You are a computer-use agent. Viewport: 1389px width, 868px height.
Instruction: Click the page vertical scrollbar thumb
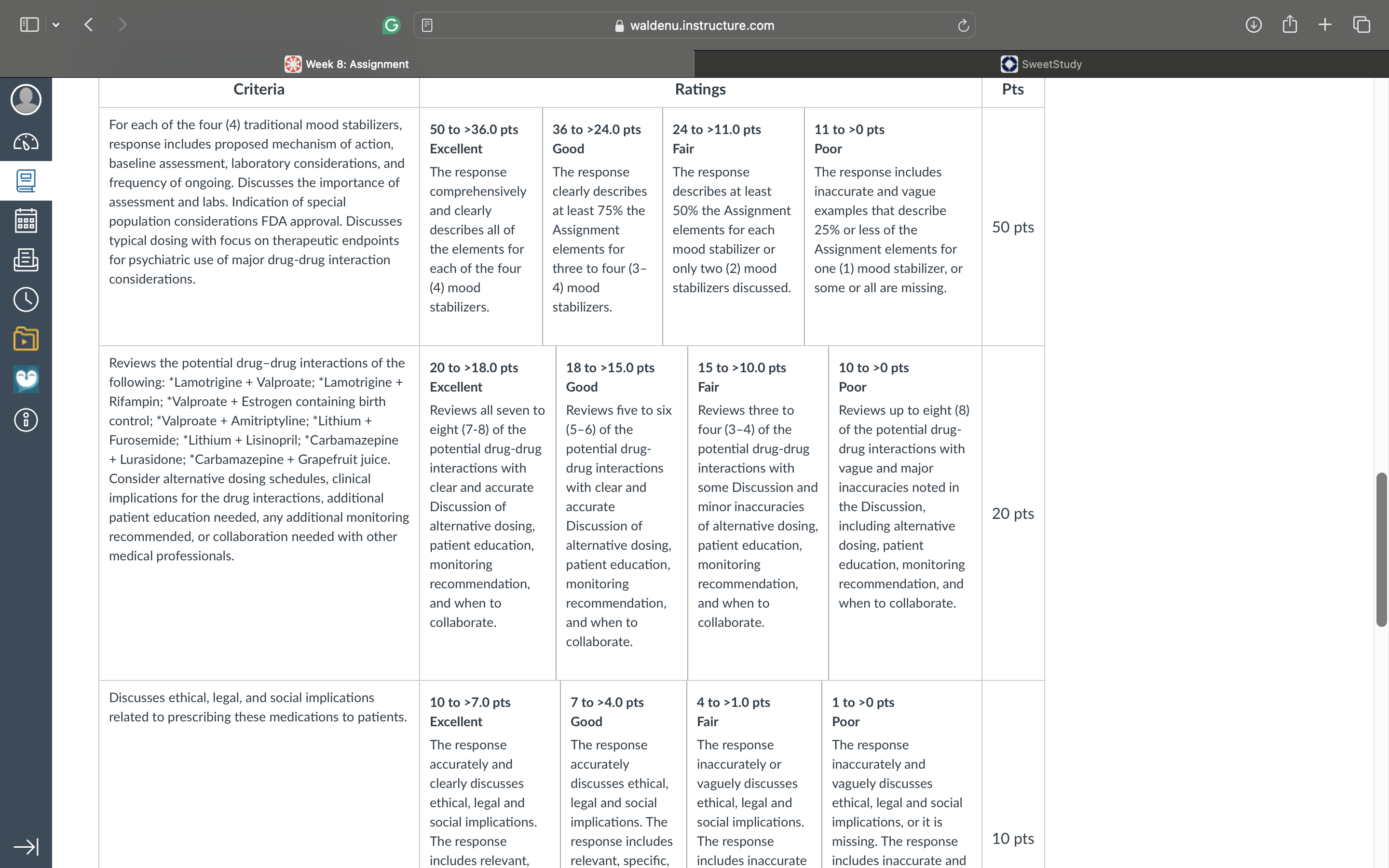point(1382,549)
